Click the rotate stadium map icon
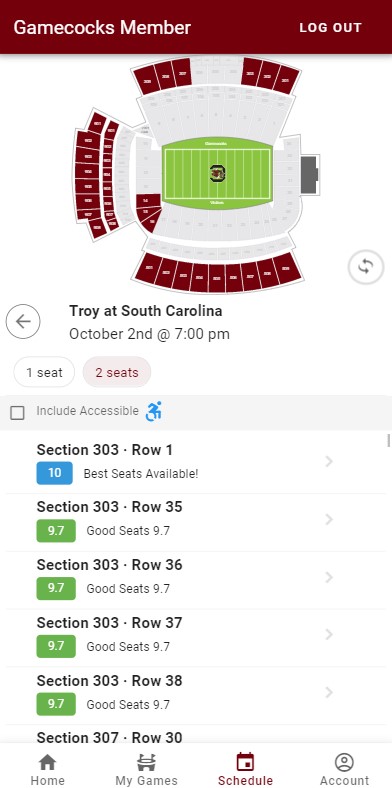 [x=366, y=267]
